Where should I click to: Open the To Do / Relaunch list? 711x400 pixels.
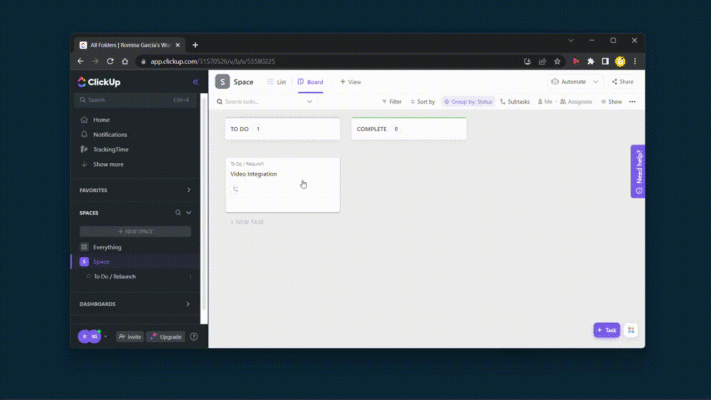[x=115, y=277]
